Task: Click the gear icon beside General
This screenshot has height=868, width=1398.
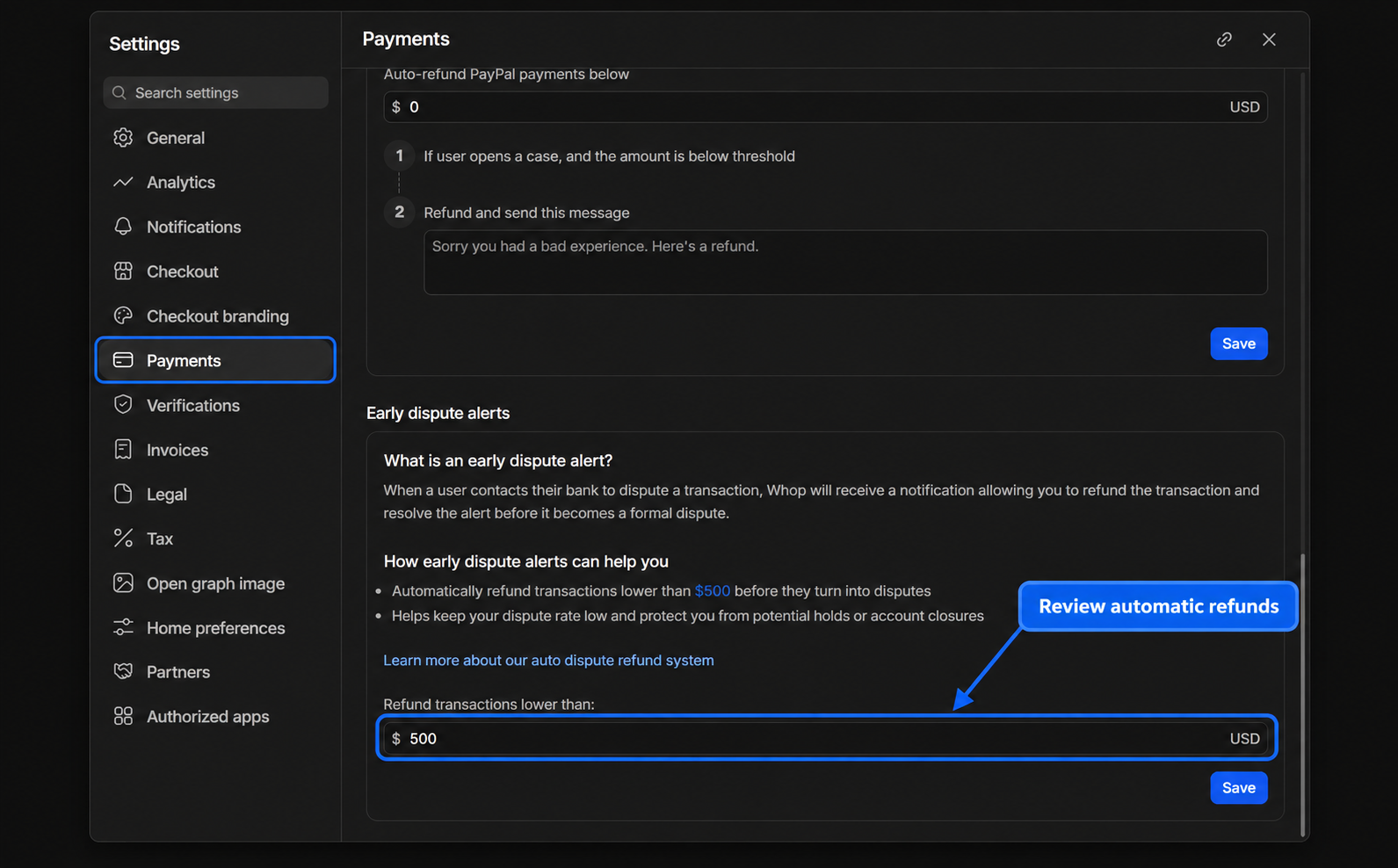Action: [x=123, y=138]
